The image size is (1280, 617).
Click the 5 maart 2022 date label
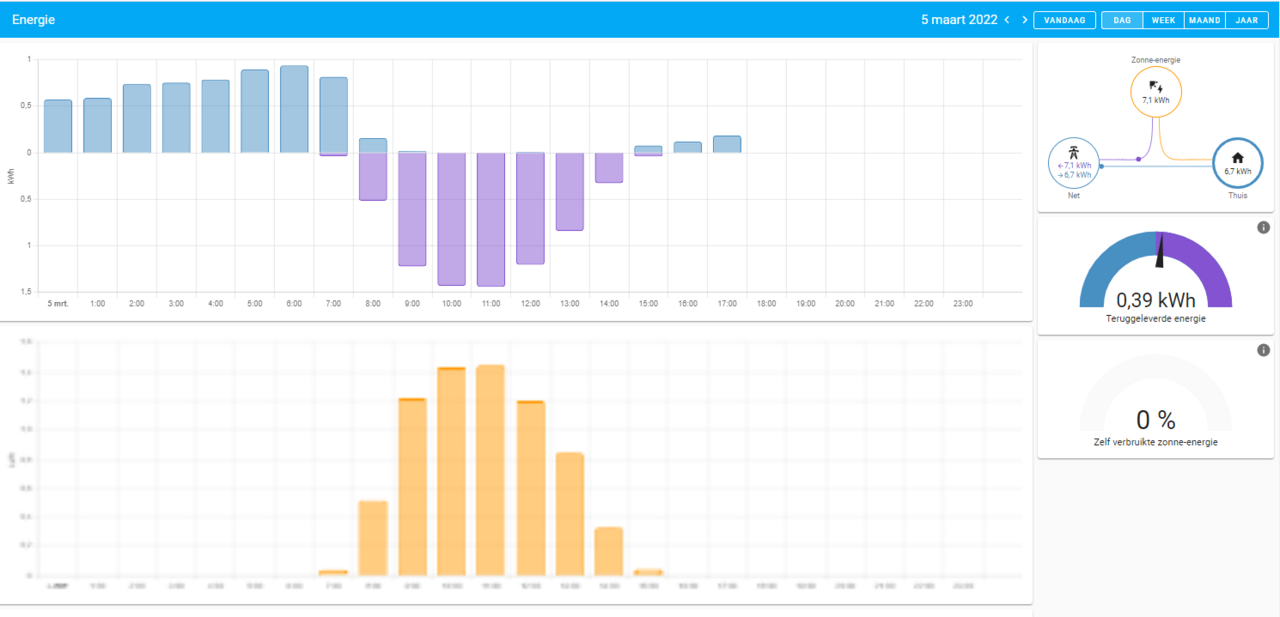958,20
